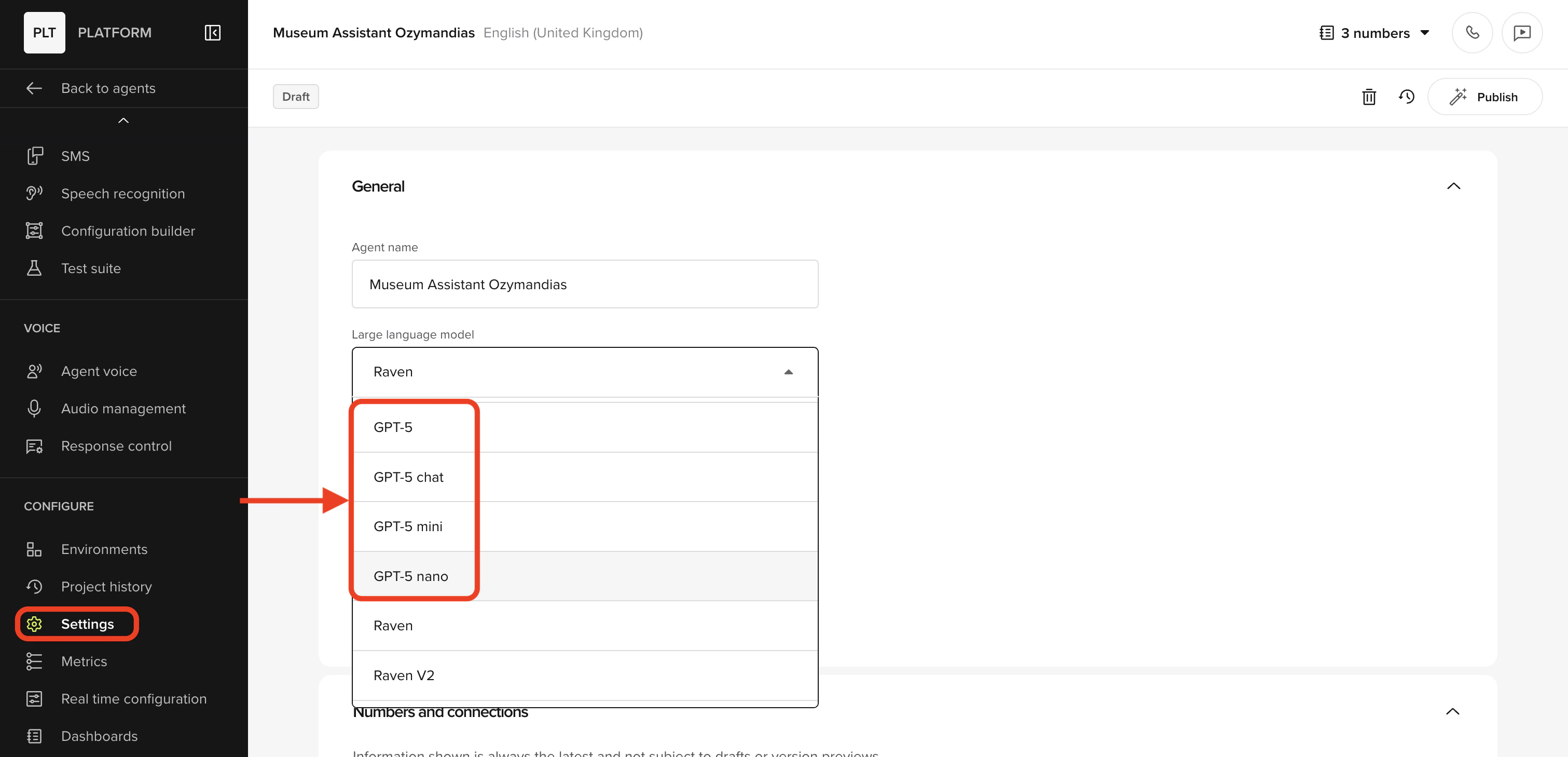Click the Settings gear icon
Screen dimensions: 1568x757
(34, 624)
